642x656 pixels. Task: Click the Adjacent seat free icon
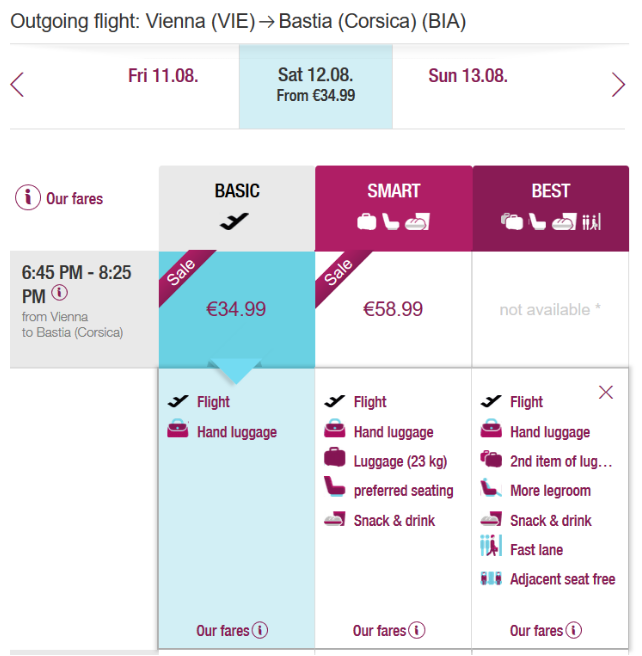pos(491,579)
